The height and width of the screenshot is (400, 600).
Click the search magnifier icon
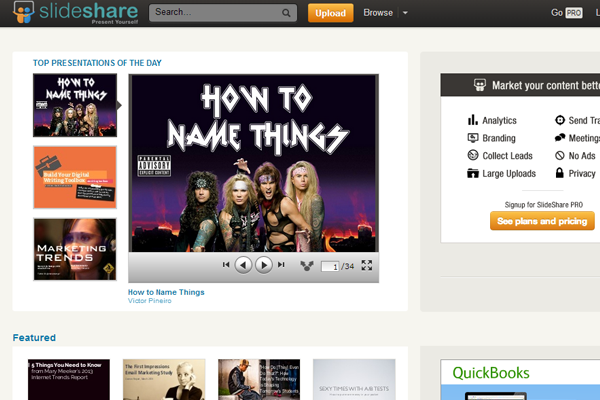286,13
